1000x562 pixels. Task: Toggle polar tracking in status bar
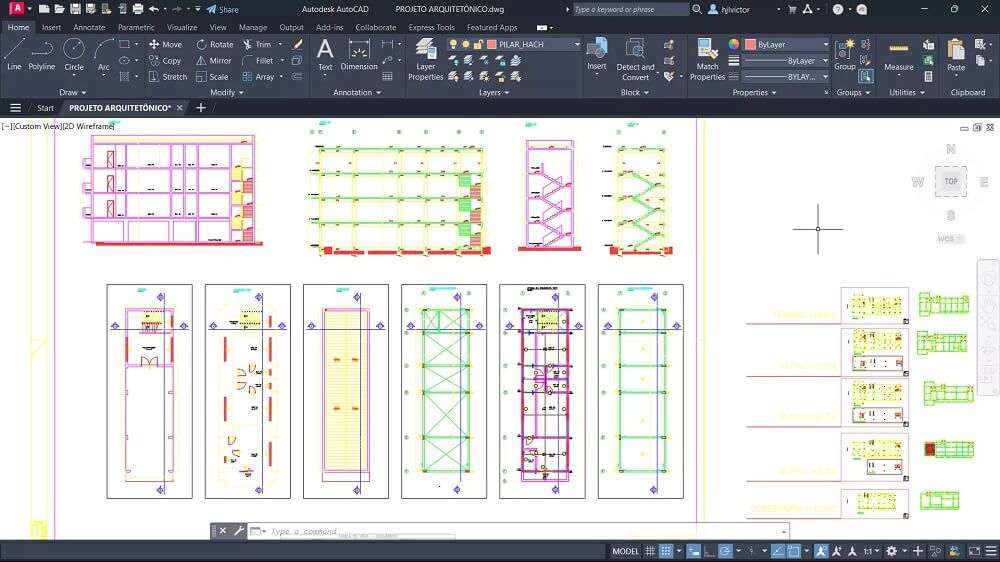(x=725, y=551)
